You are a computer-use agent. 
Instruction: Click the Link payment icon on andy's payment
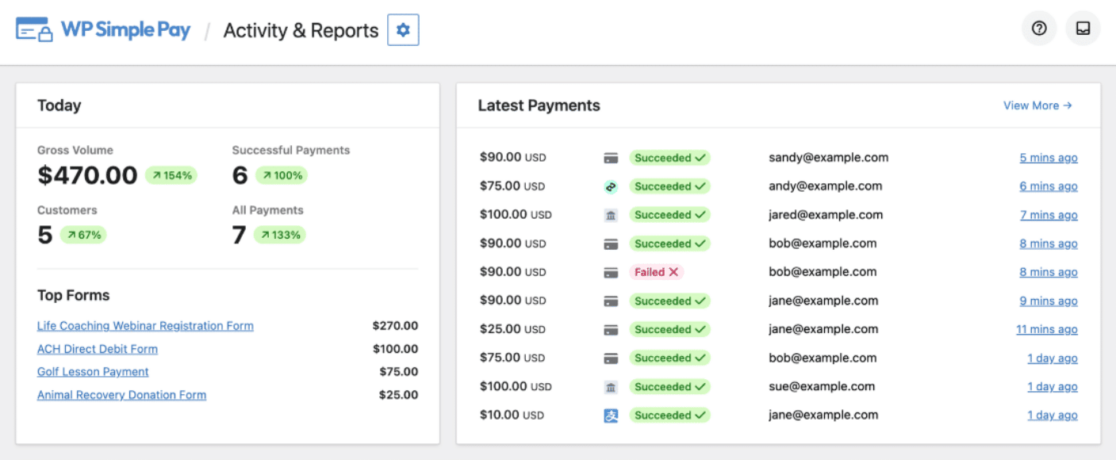[x=611, y=187]
